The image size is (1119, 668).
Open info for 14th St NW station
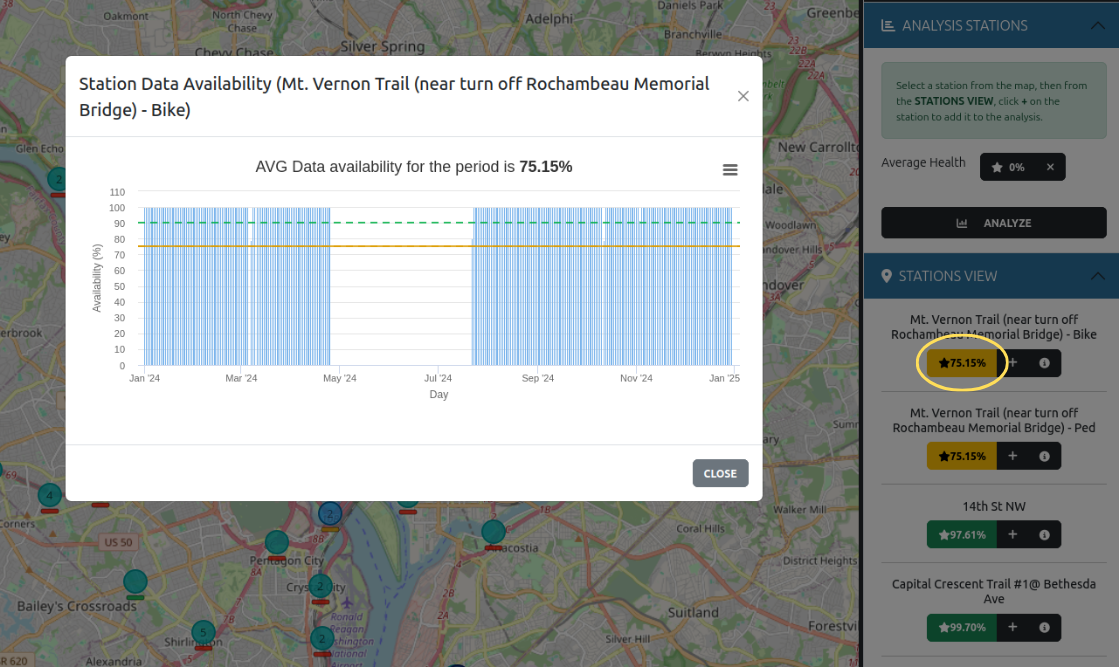1044,535
